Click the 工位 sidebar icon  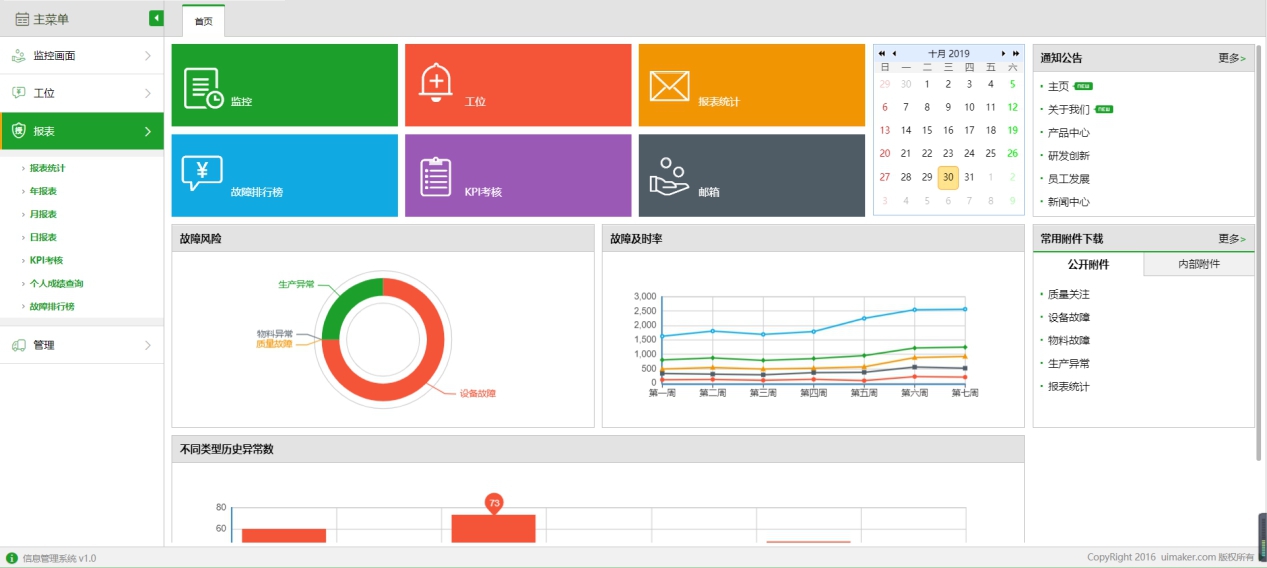(x=18, y=93)
